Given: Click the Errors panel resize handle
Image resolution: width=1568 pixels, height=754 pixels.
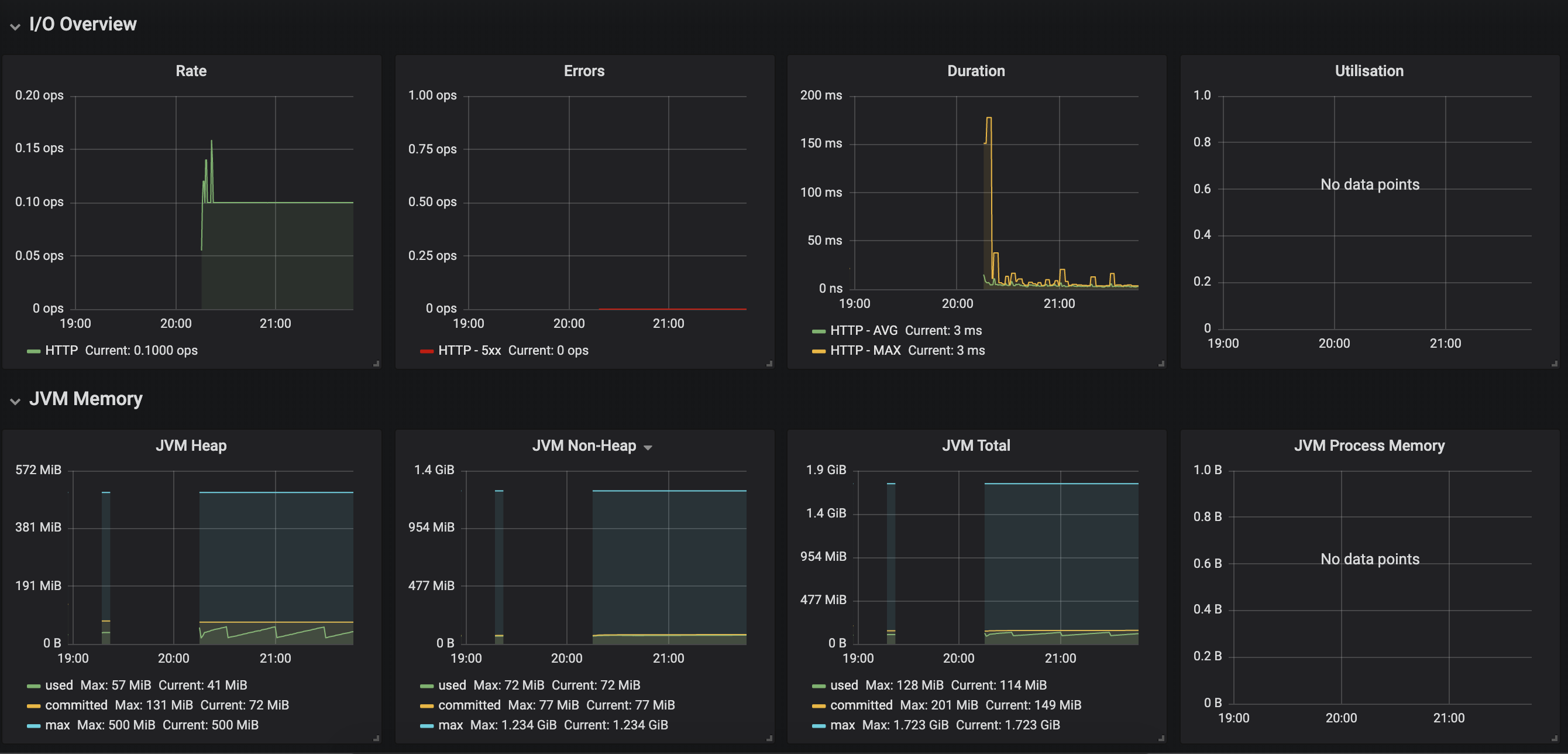Looking at the screenshot, I should point(769,364).
